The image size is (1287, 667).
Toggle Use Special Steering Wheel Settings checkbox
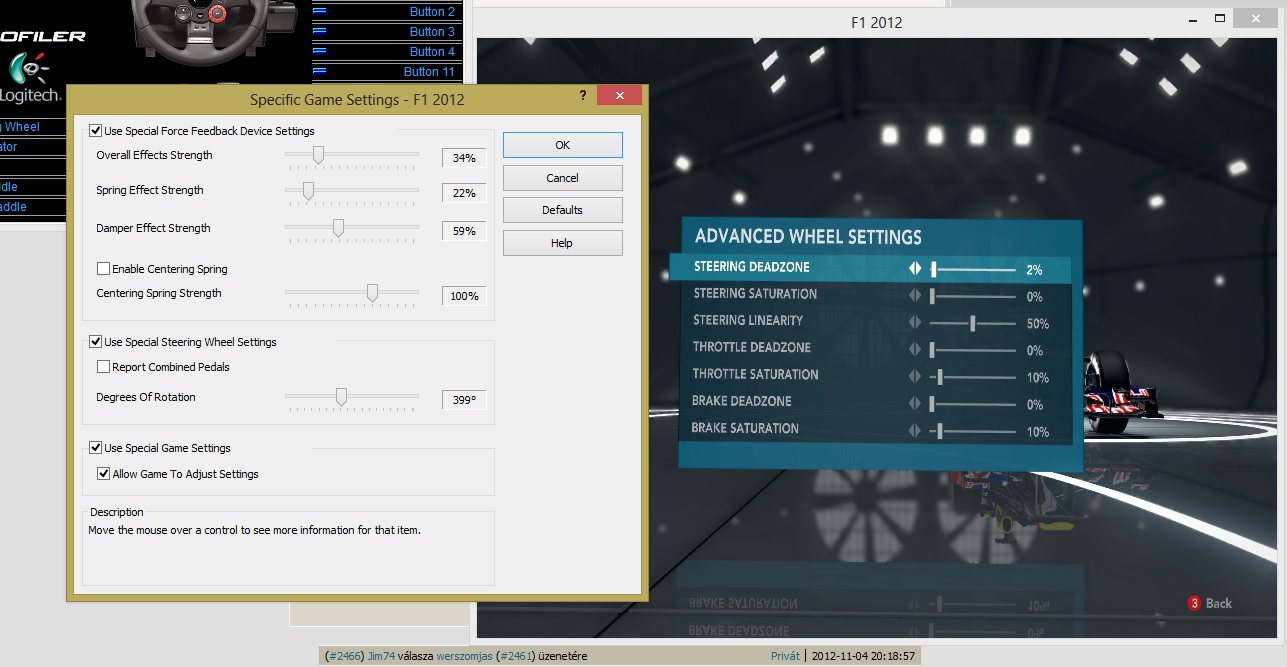click(x=95, y=342)
